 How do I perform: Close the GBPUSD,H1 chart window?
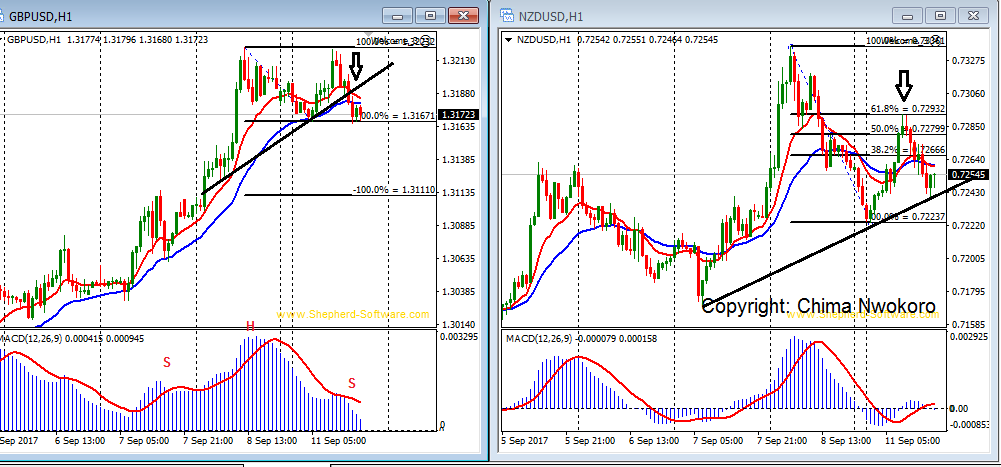pyautogui.click(x=464, y=16)
